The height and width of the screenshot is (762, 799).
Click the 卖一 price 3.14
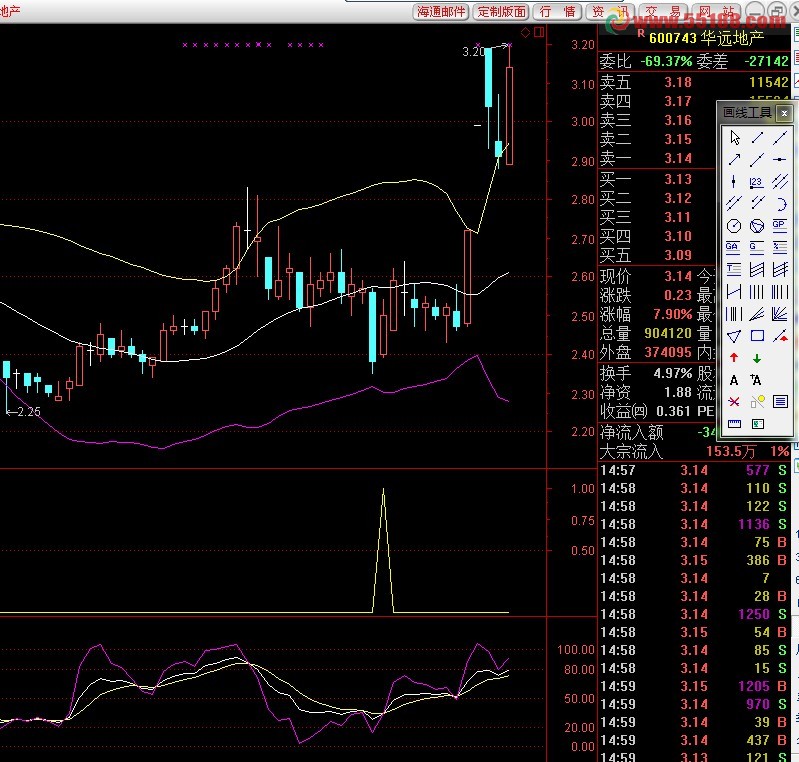click(x=678, y=159)
